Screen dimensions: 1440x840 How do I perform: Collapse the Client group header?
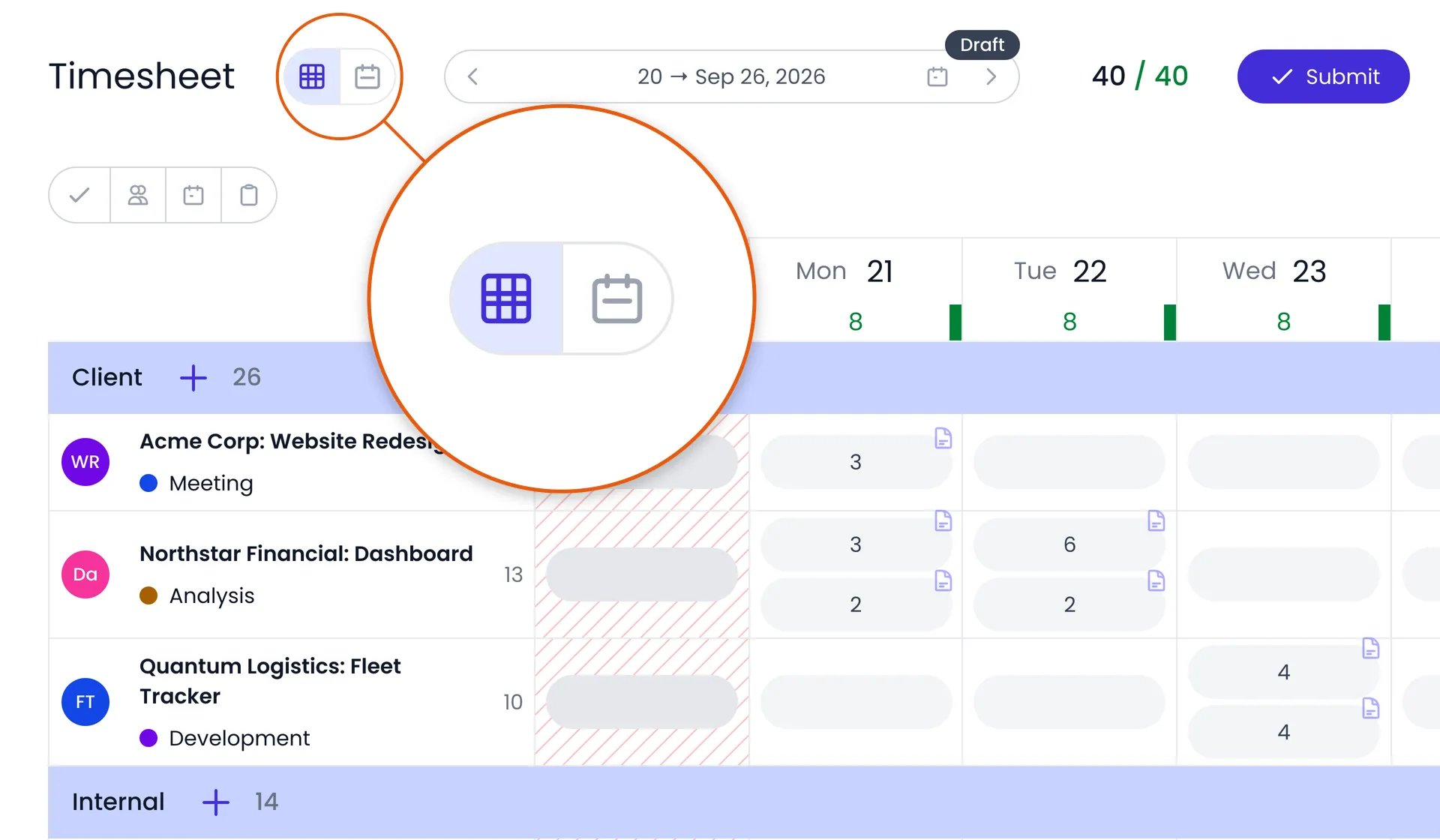[107, 377]
